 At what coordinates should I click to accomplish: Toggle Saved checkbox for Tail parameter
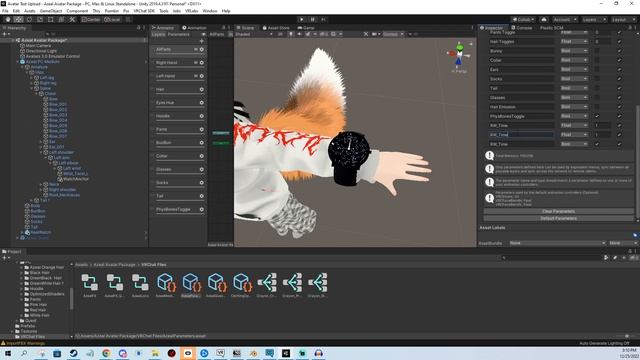pos(619,88)
